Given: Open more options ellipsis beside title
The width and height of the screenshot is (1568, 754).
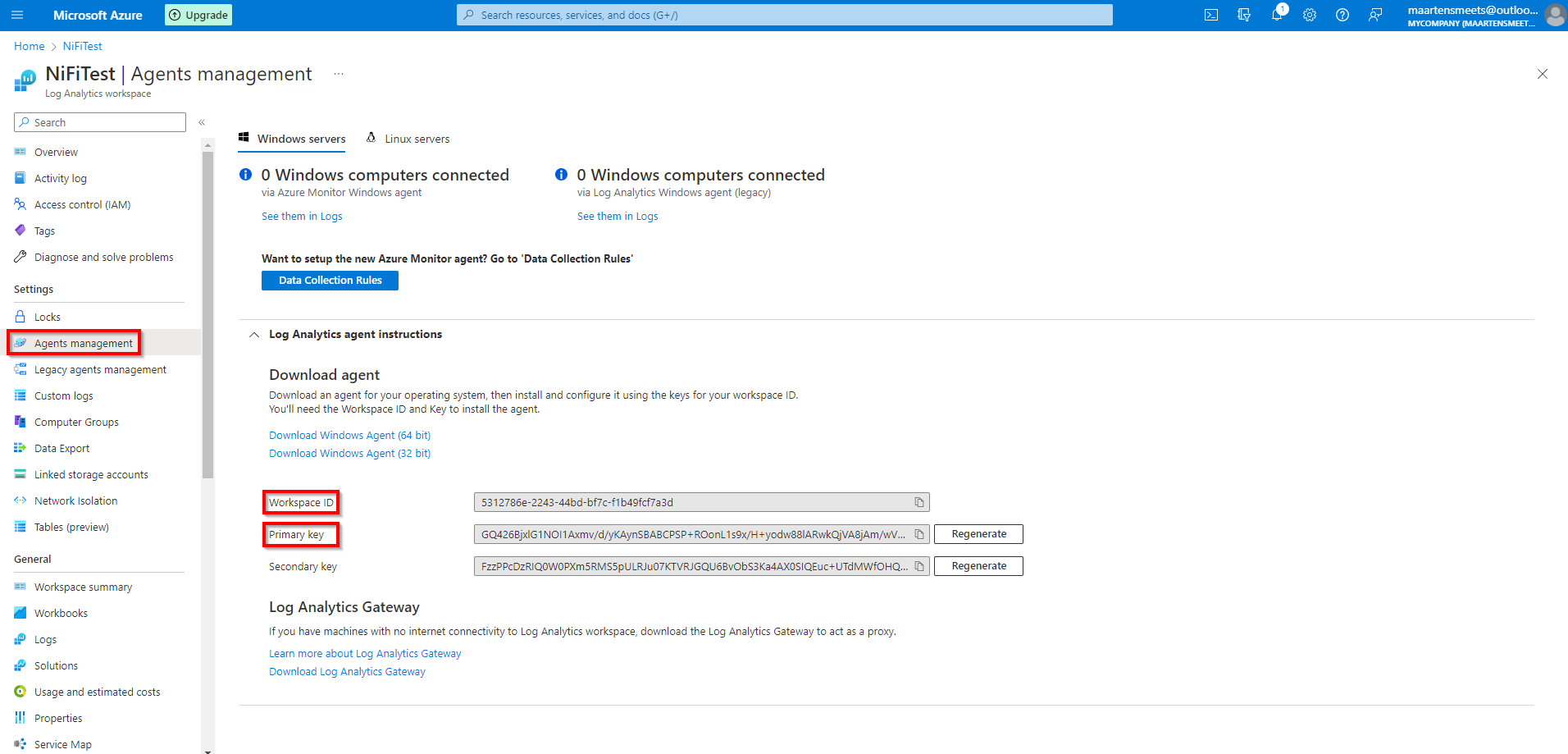Looking at the screenshot, I should (338, 74).
